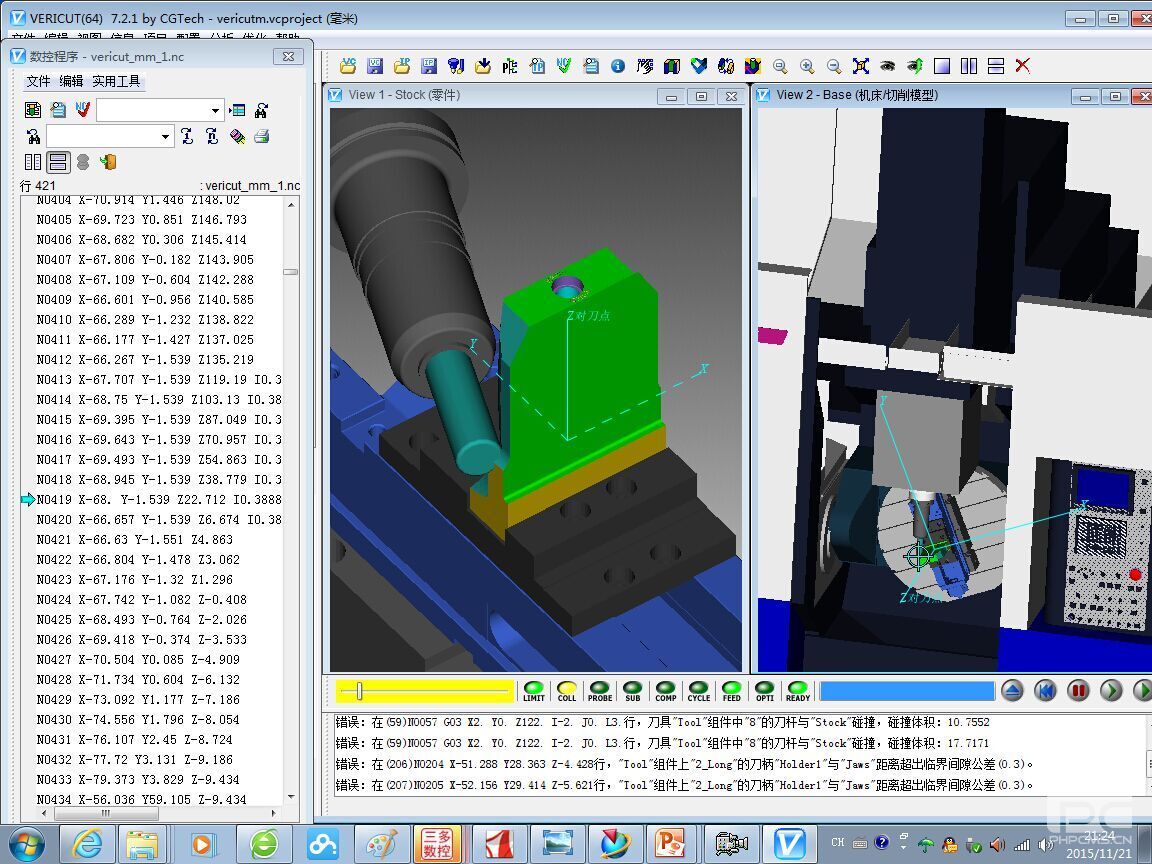
Task: Expand the upper combo box in NC program panel
Action: (215, 110)
